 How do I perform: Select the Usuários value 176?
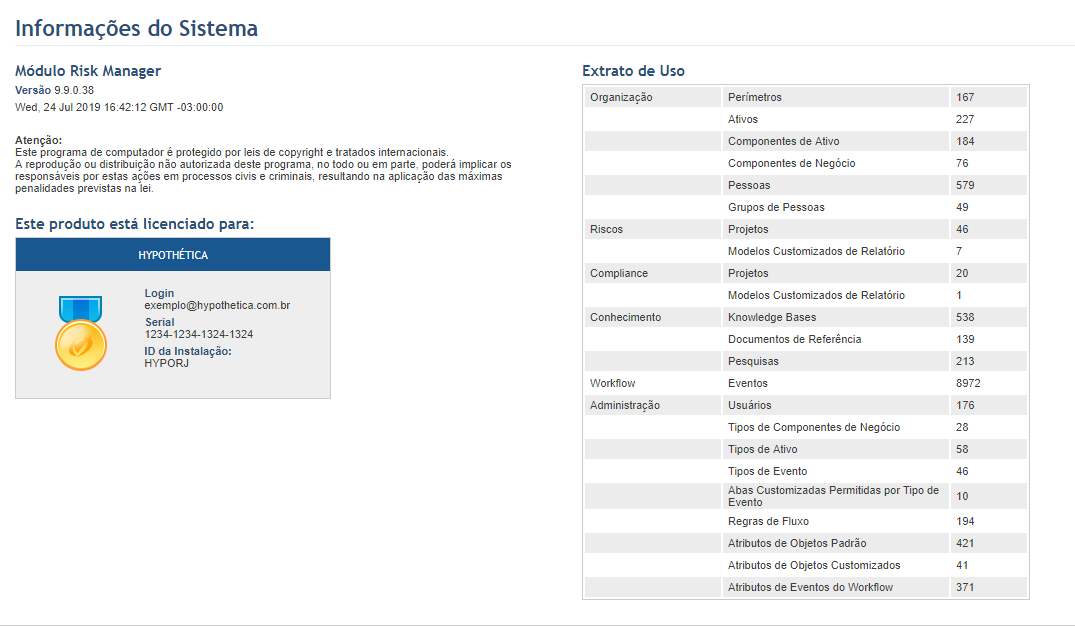965,405
